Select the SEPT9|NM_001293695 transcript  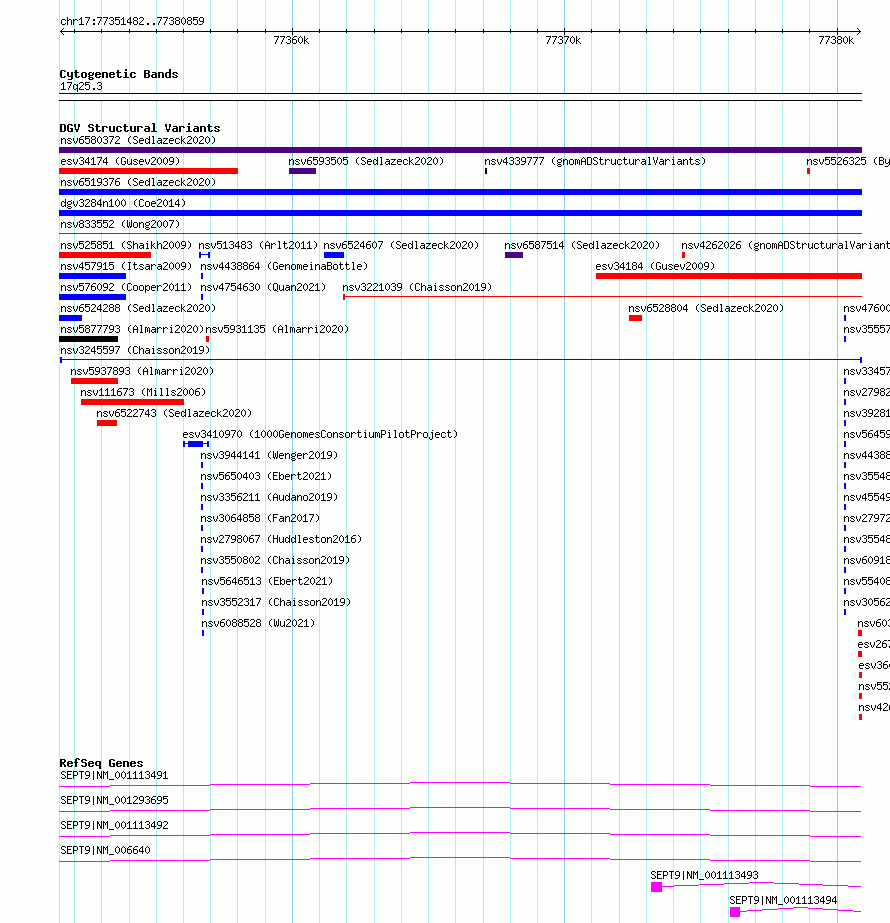point(114,801)
